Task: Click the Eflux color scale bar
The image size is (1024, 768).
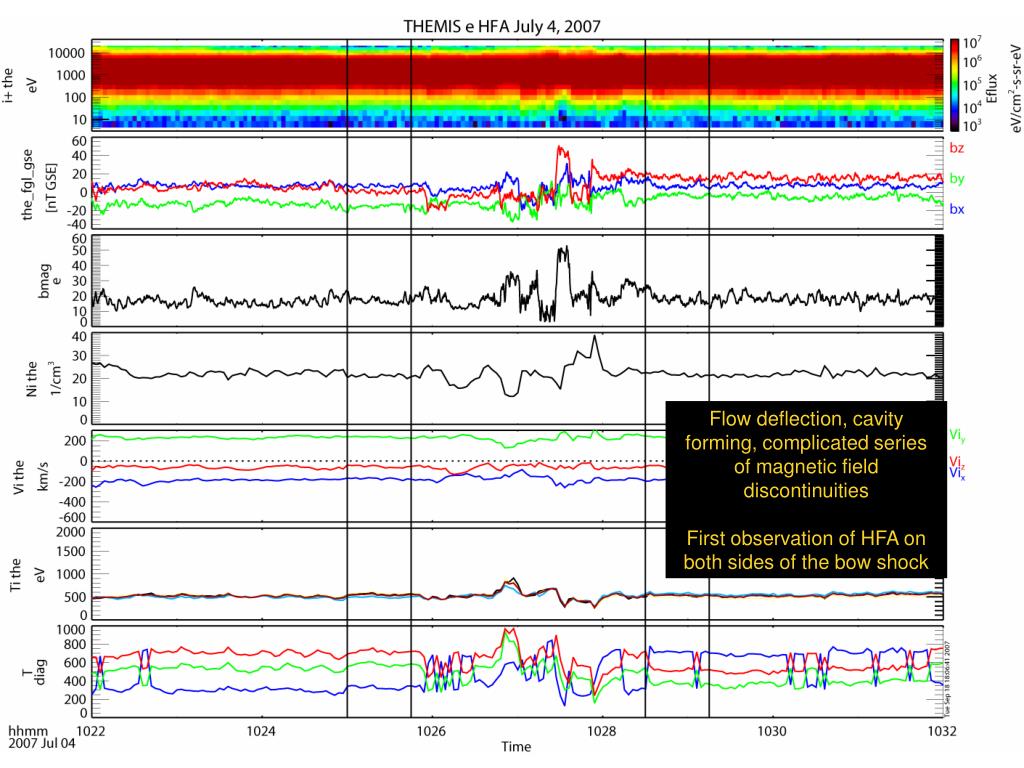Action: pos(955,84)
